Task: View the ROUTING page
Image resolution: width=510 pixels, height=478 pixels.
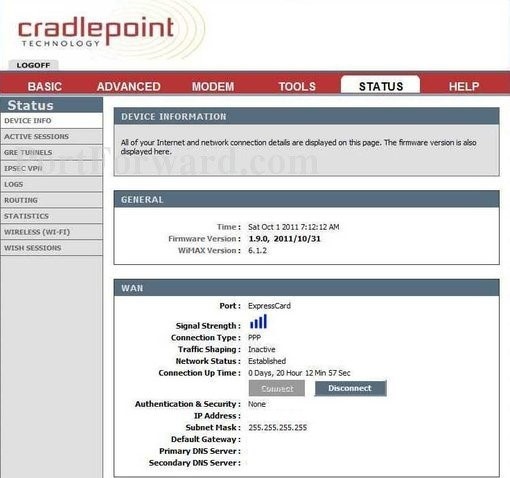Action: (x=51, y=200)
